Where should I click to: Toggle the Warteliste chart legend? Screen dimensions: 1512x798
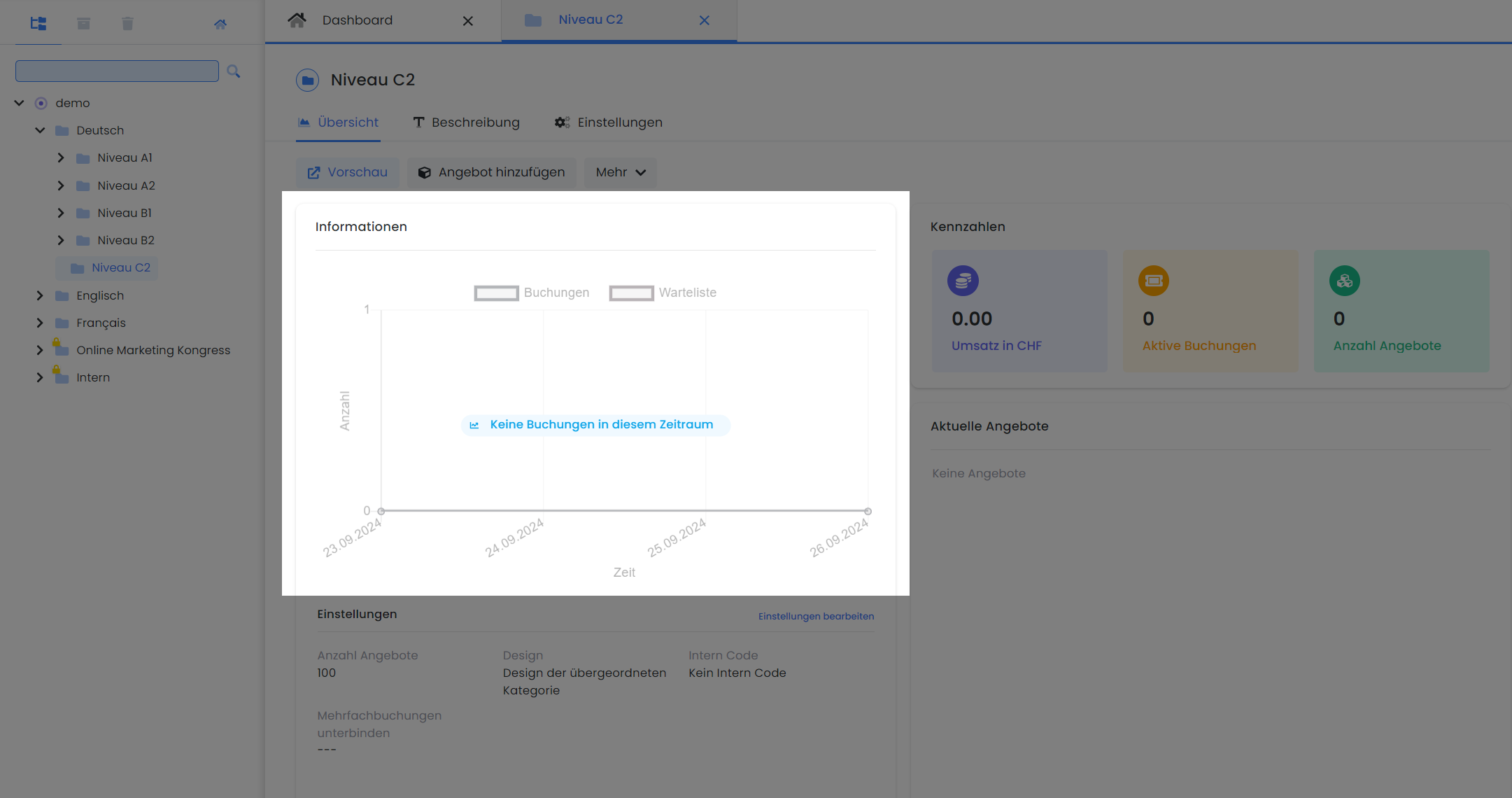click(x=663, y=293)
